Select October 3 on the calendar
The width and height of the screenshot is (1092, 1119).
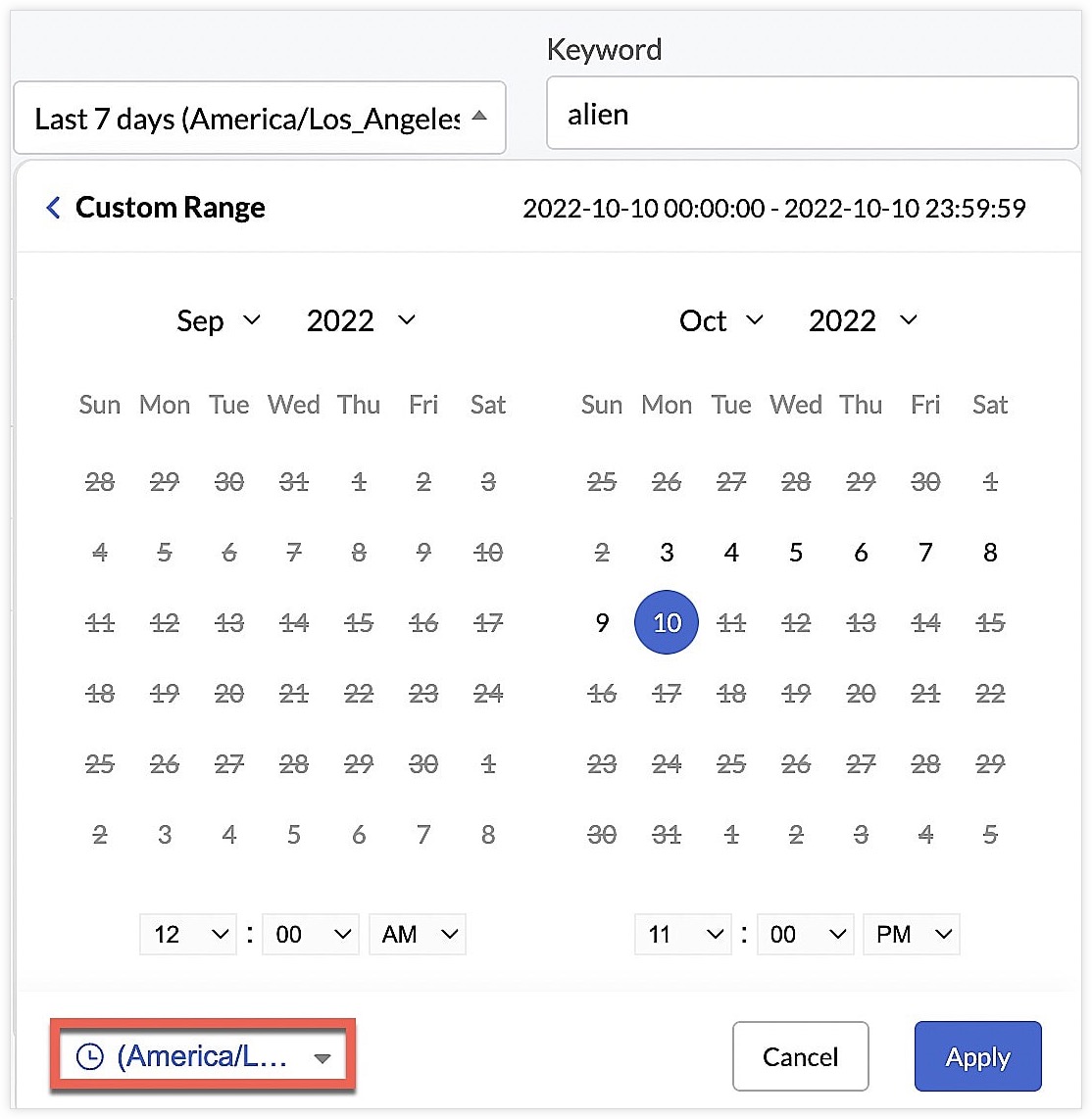pos(667,552)
